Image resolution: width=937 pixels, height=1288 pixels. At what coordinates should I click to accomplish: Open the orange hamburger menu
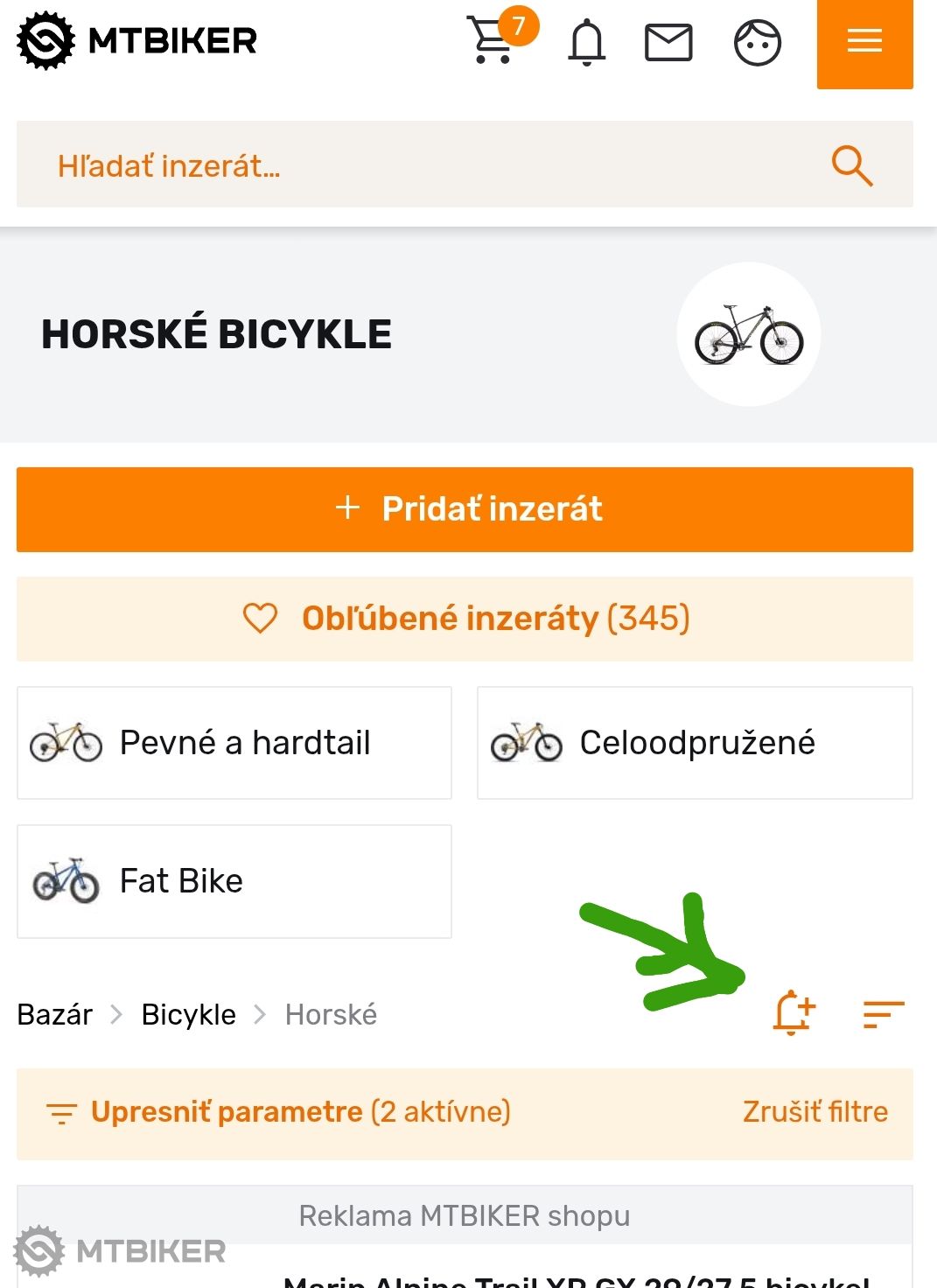click(864, 42)
